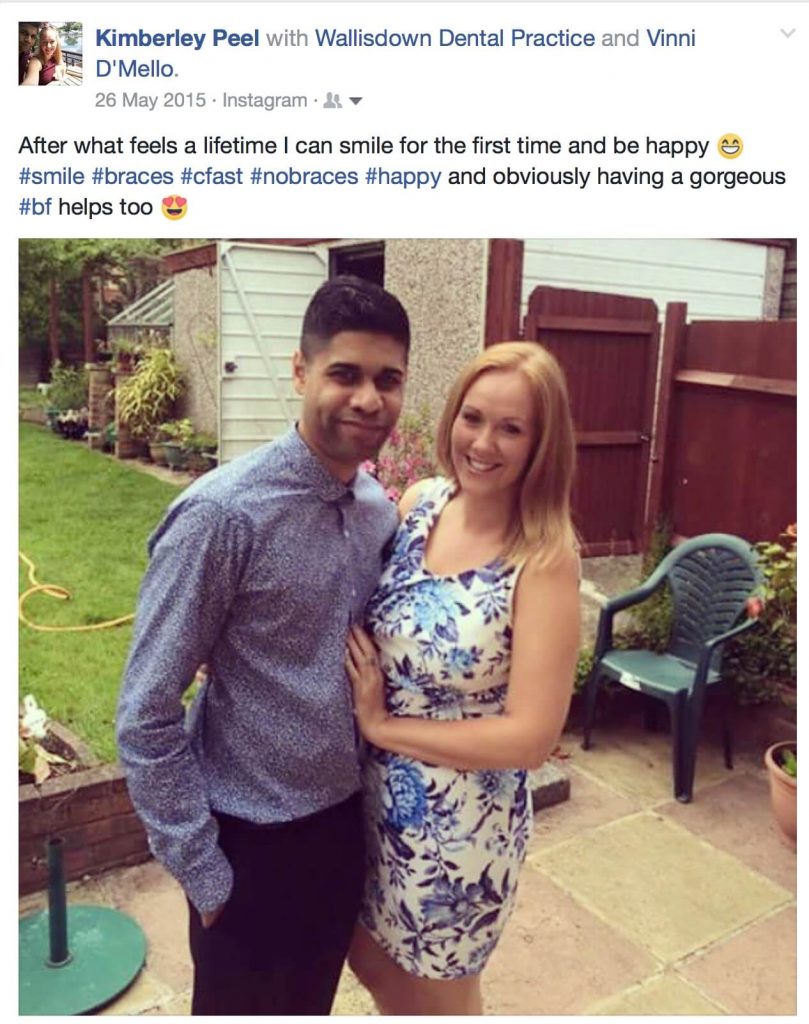Open the Instagram source link
Screen dimensions: 809x1024
coord(264,100)
